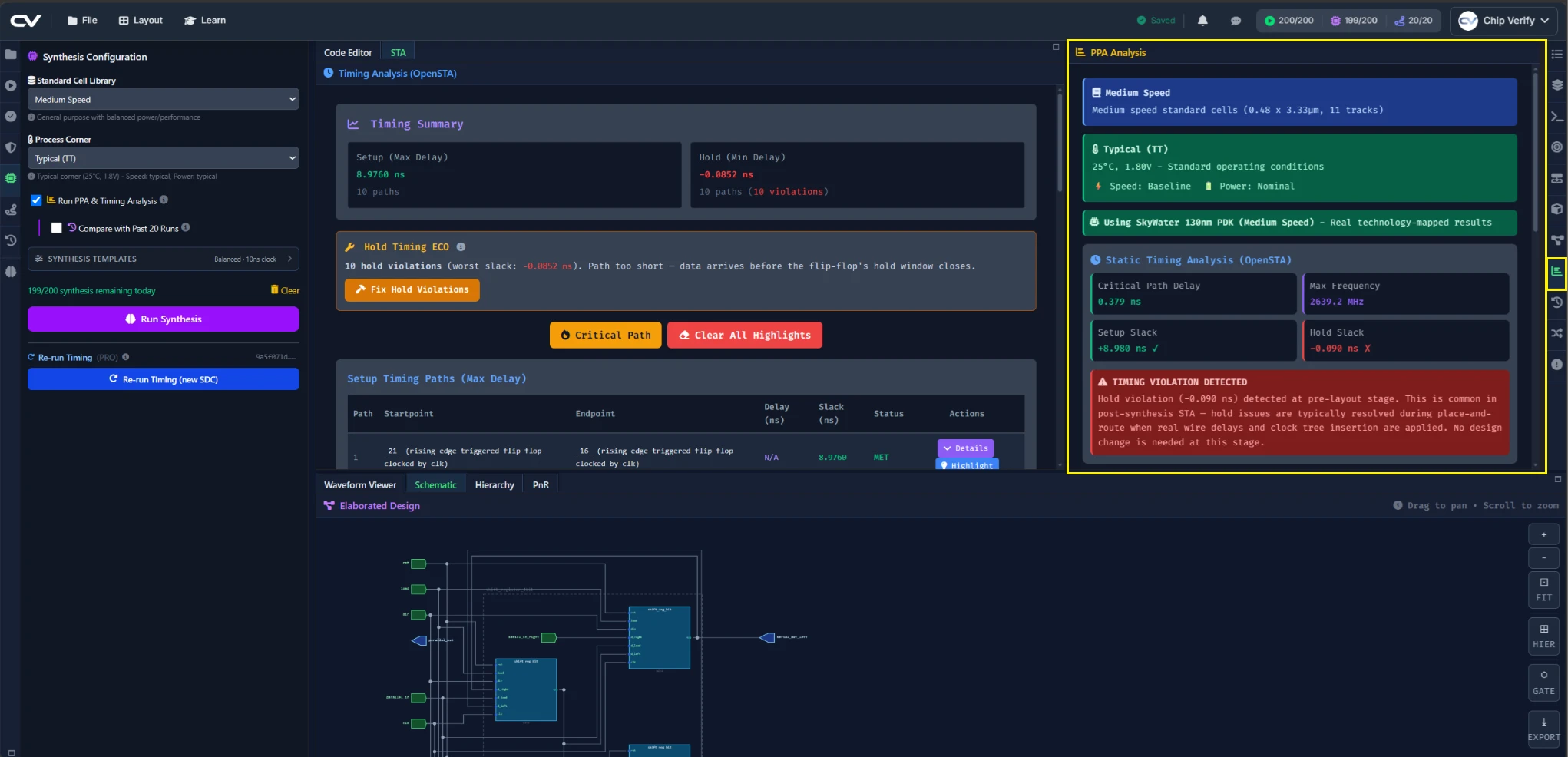1568x757 pixels.
Task: Open the File menu
Action: coord(82,21)
